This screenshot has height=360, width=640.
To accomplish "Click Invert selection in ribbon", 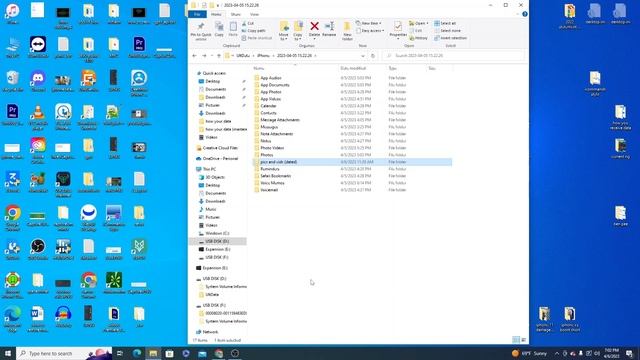I will 451,38.
